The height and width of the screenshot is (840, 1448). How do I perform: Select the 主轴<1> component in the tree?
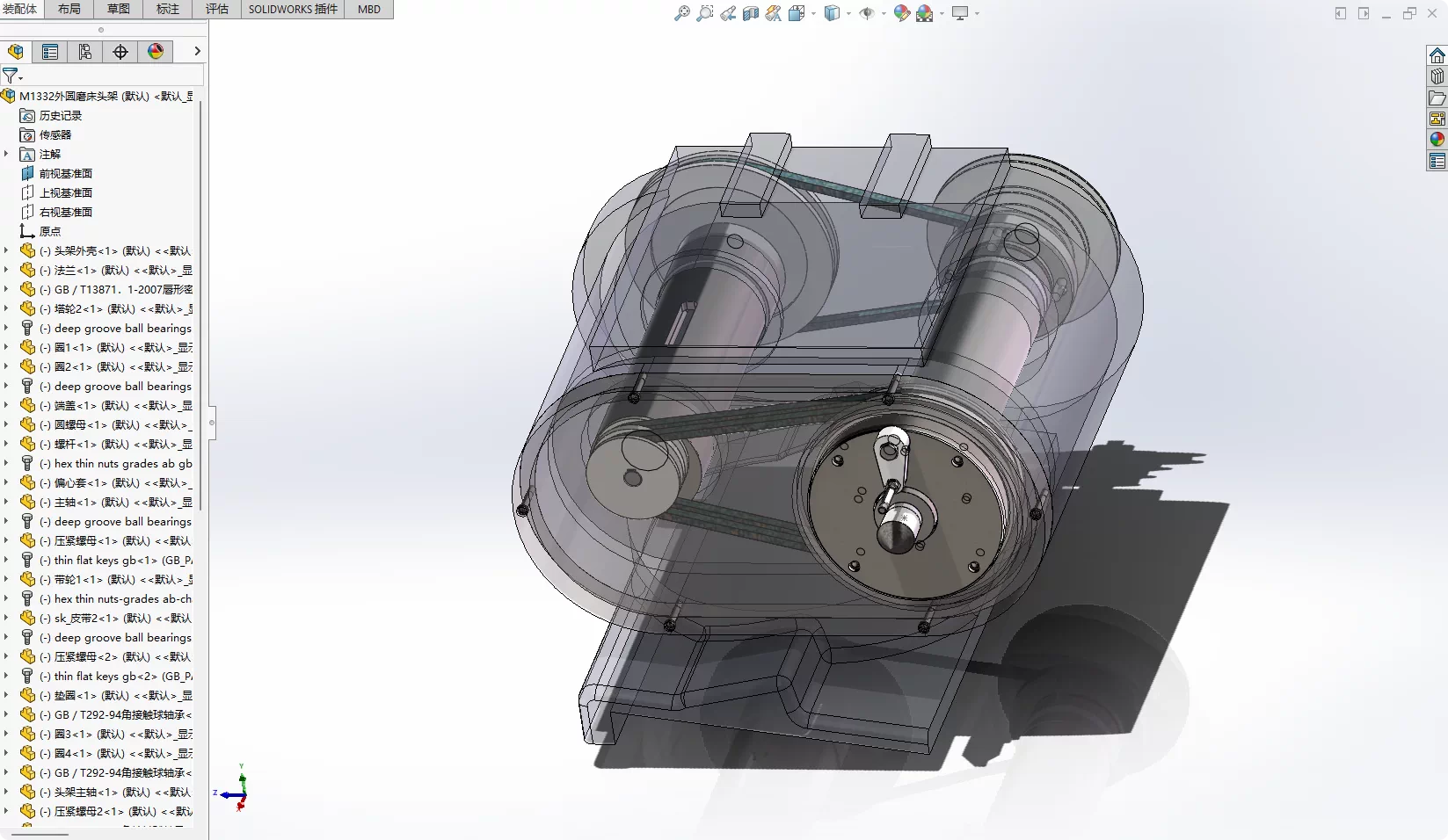[106, 502]
